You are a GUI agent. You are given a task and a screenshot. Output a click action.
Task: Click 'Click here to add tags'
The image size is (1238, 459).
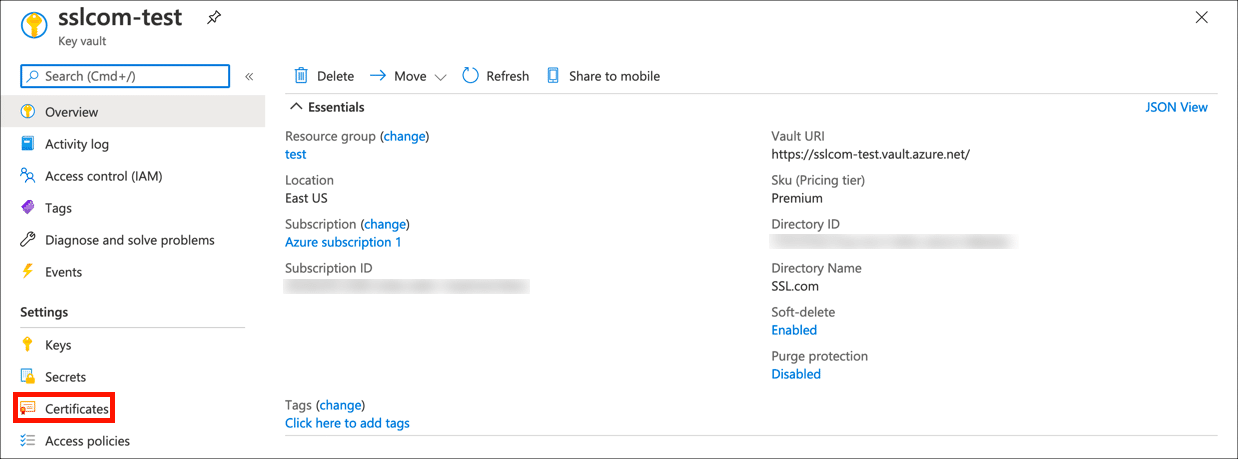347,423
